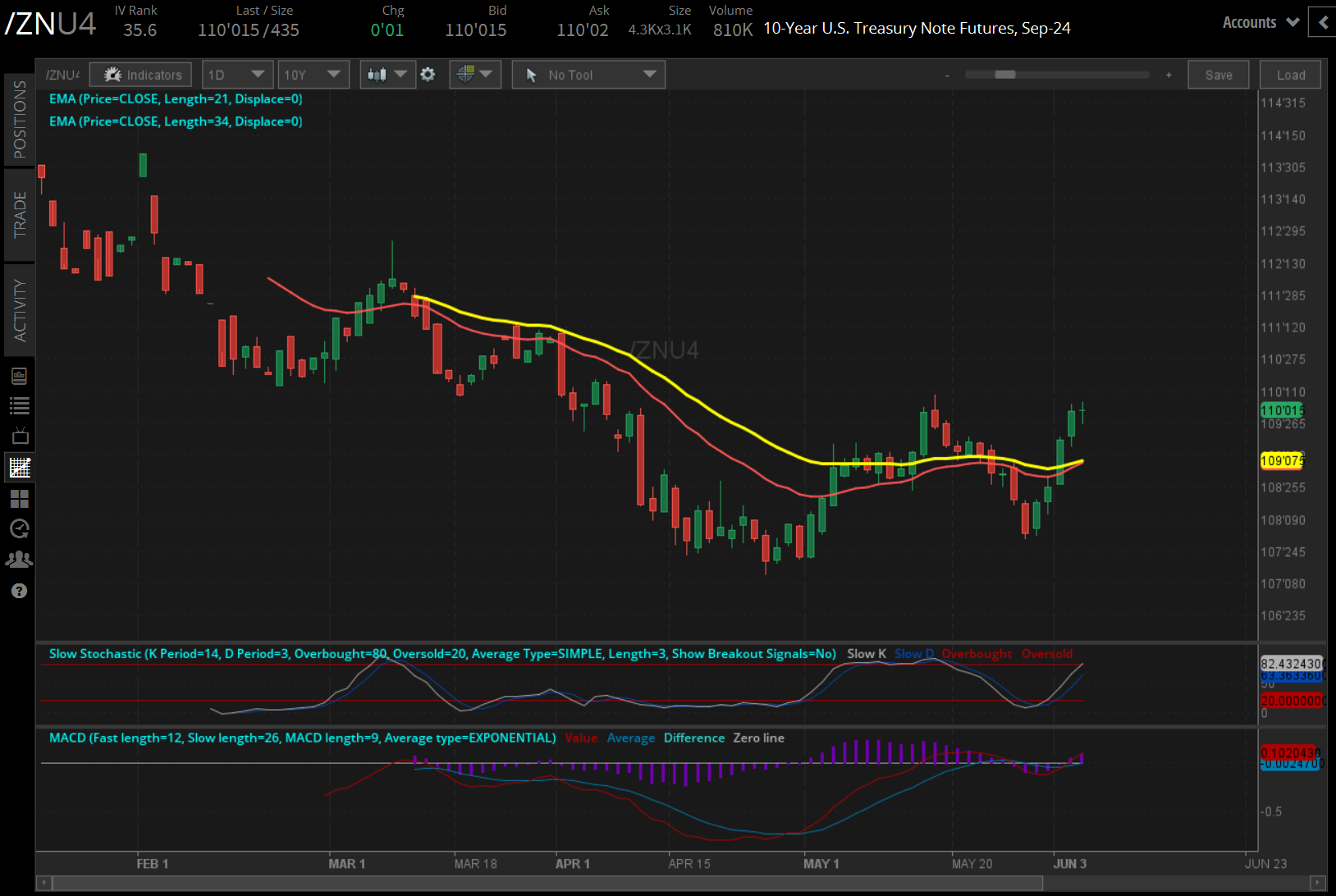
Task: Open the candlestick chart type dropdown
Action: tap(387, 75)
